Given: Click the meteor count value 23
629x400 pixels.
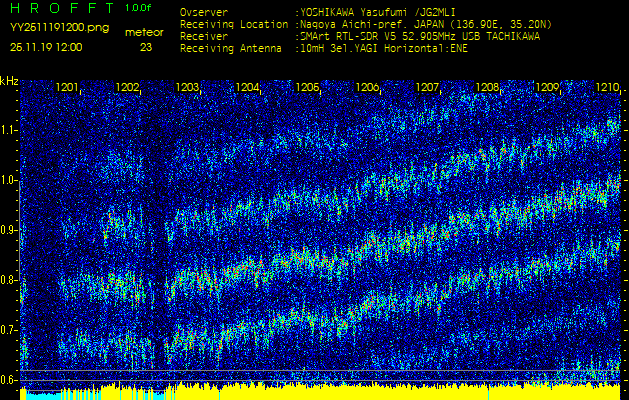Looking at the screenshot, I should (146, 47).
